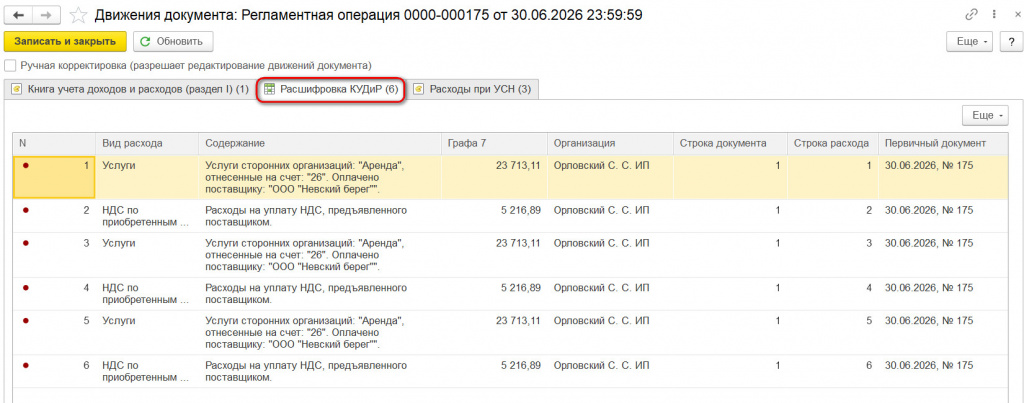Select the red dot marker in row 1
The width and height of the screenshot is (1024, 403).
pyautogui.click(x=26, y=166)
